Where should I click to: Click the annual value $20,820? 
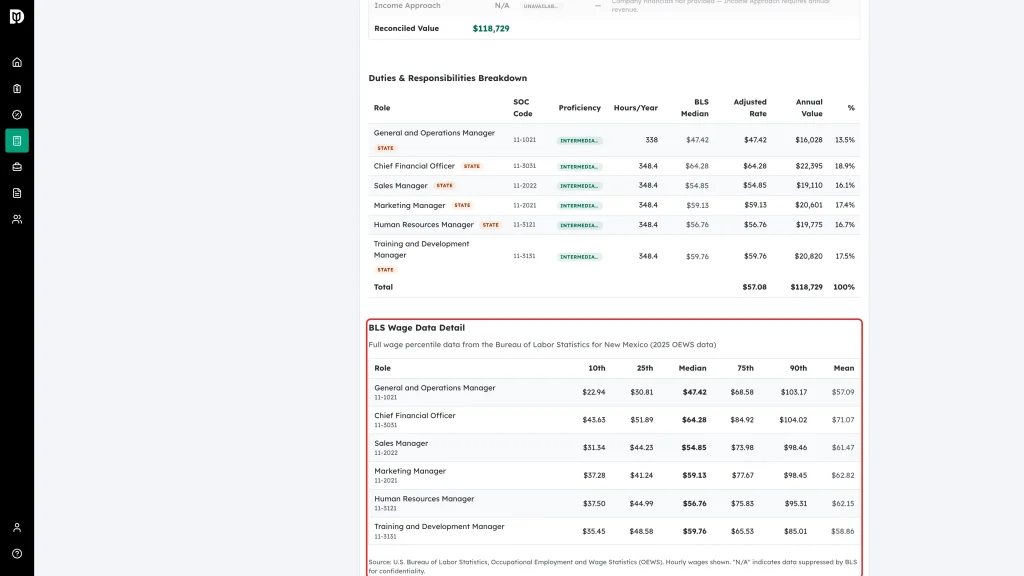(808, 256)
